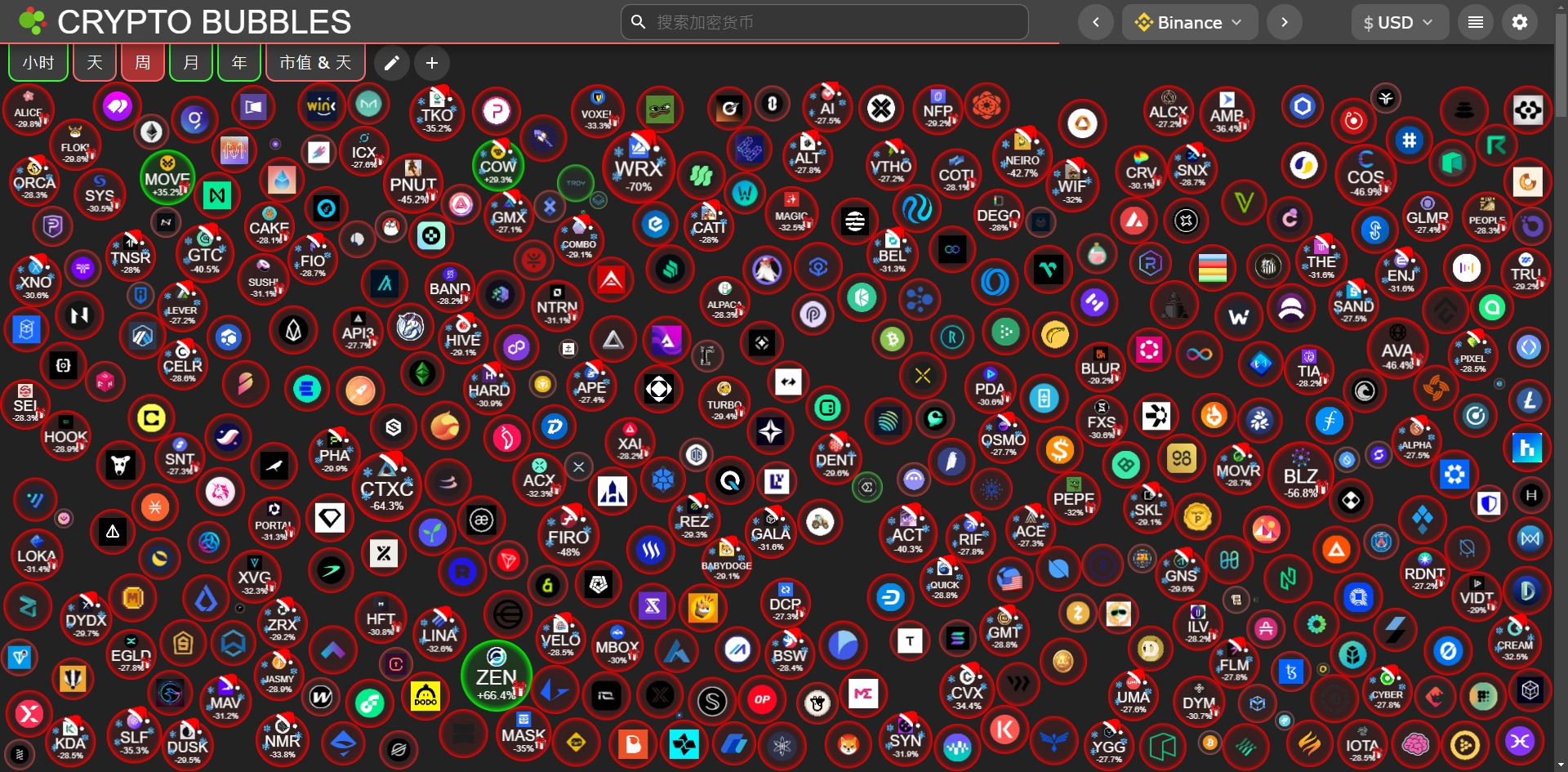The image size is (1568, 772).
Task: Select the AVA -46.4% bubble
Action: tap(1397, 347)
